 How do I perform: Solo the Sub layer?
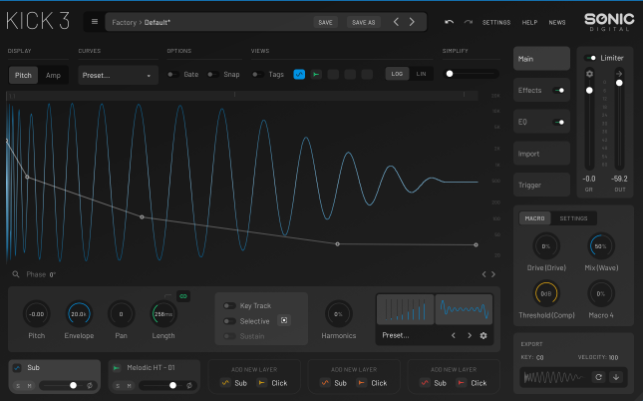click(18, 385)
